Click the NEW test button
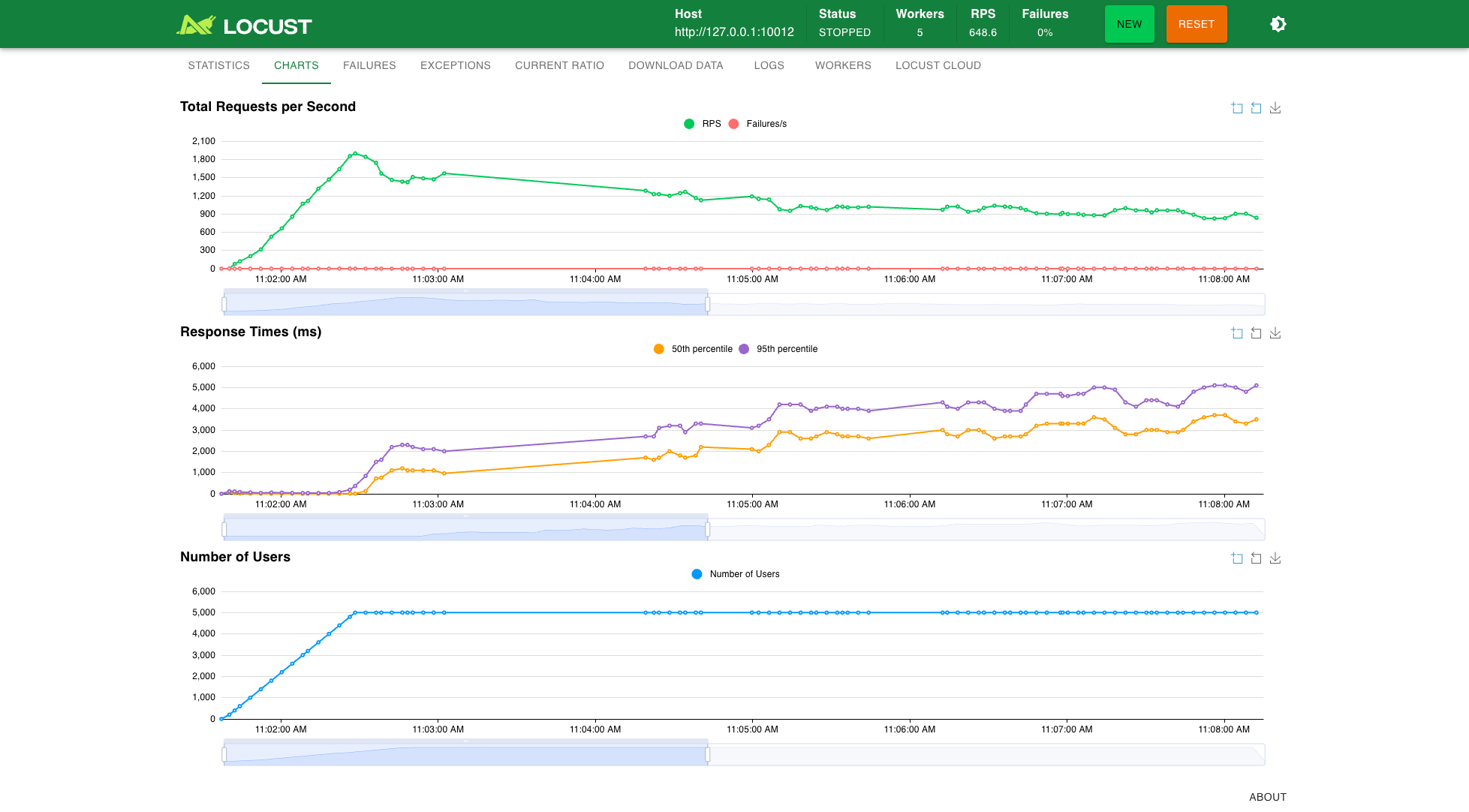Image resolution: width=1469 pixels, height=812 pixels. click(x=1129, y=24)
